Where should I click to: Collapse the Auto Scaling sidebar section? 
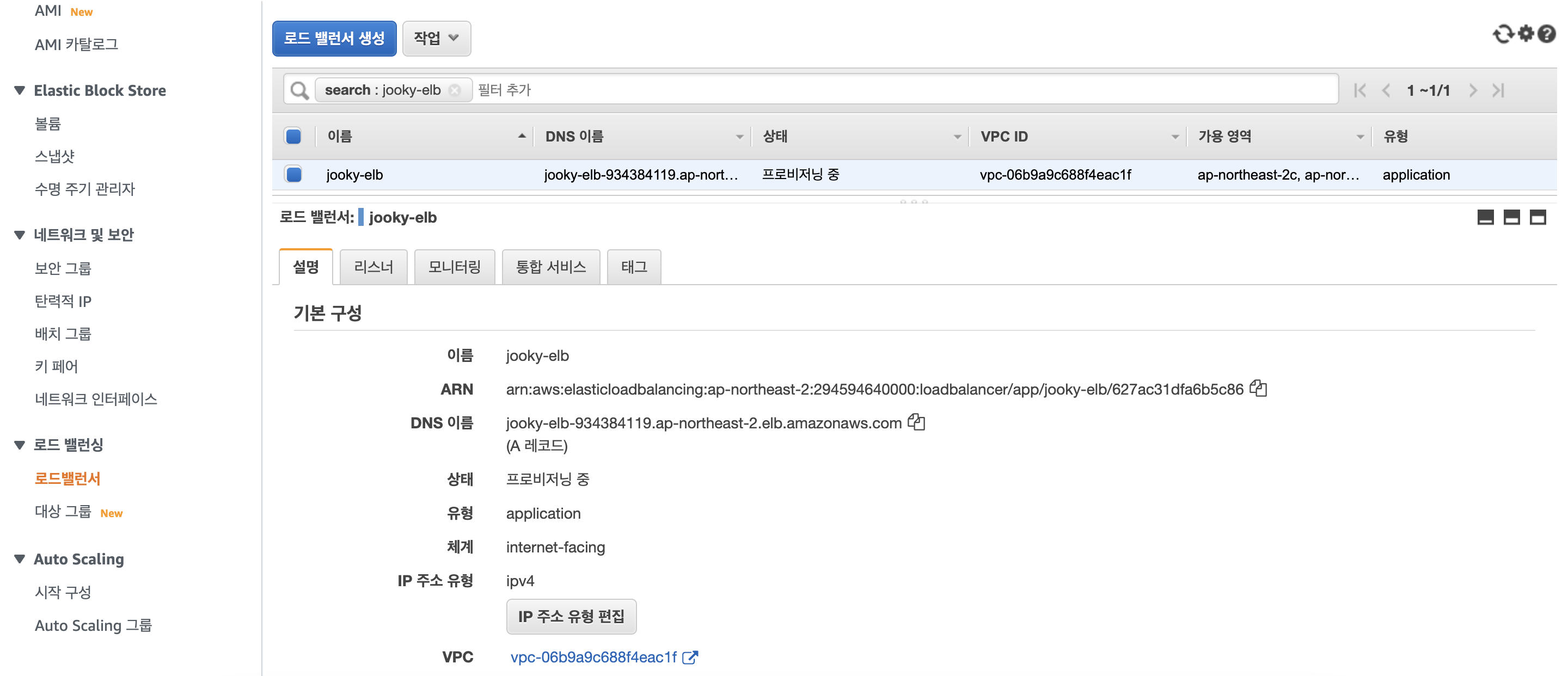click(20, 558)
